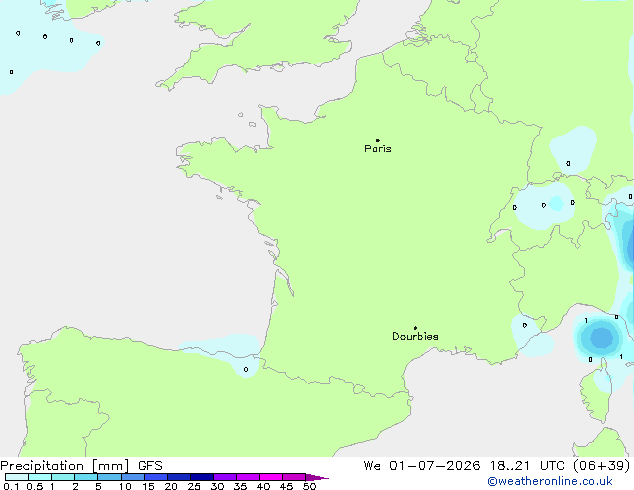
Task: Pick the 15–20 mm legend swatch
Action: click(156, 477)
